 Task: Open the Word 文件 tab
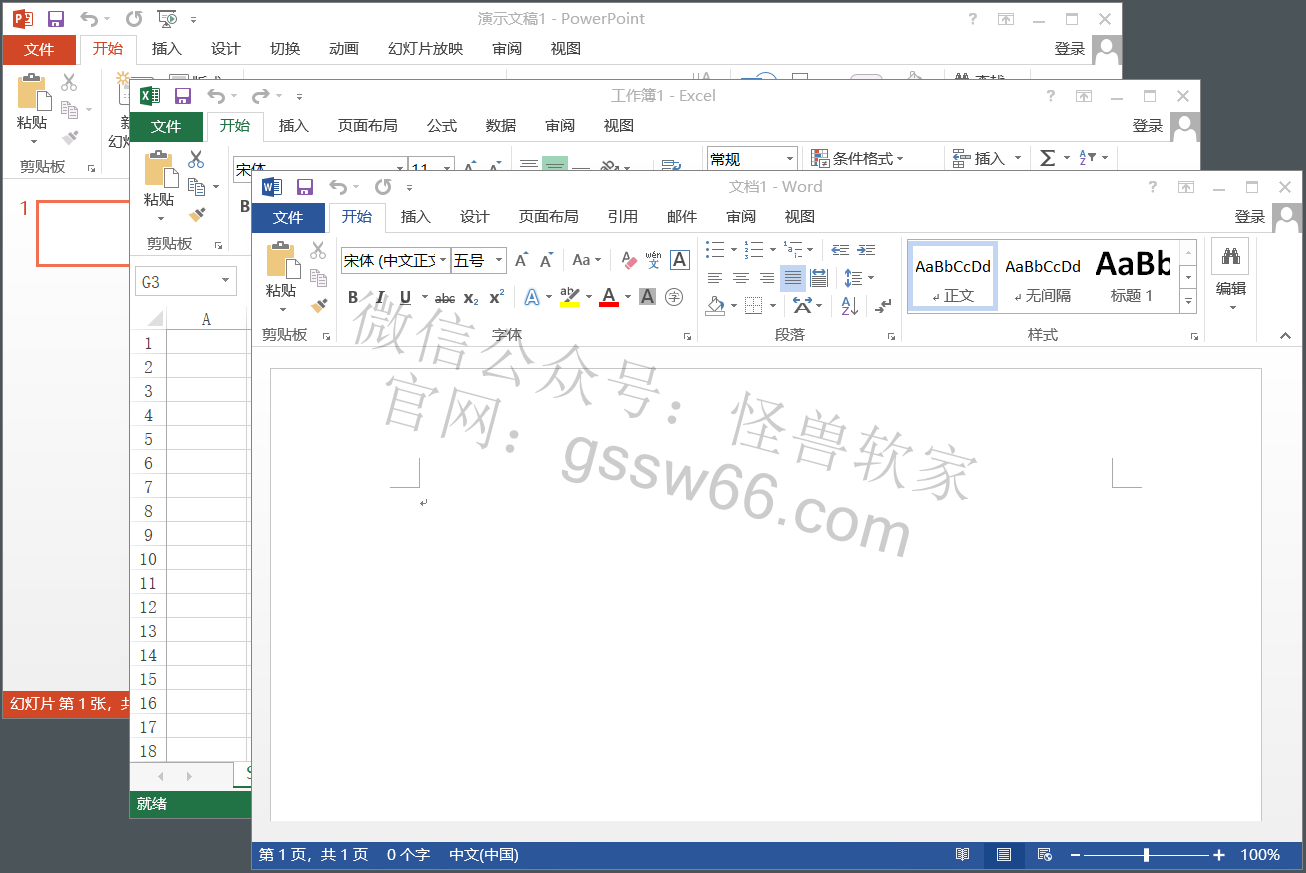pos(288,217)
